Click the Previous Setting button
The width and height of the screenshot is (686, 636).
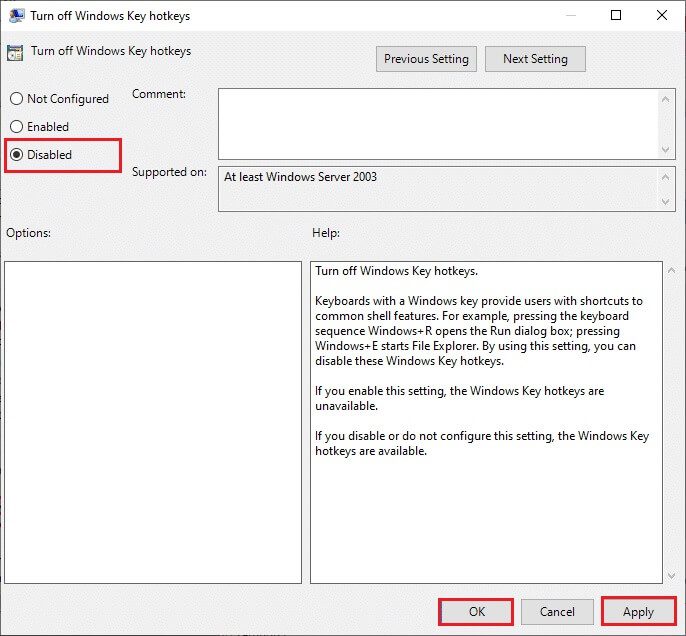click(x=426, y=59)
